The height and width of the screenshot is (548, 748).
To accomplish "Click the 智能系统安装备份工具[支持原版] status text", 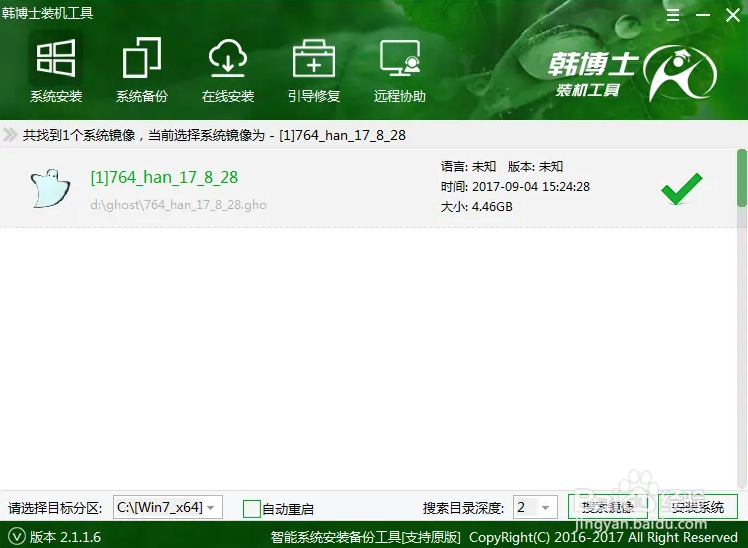I will pos(365,538).
